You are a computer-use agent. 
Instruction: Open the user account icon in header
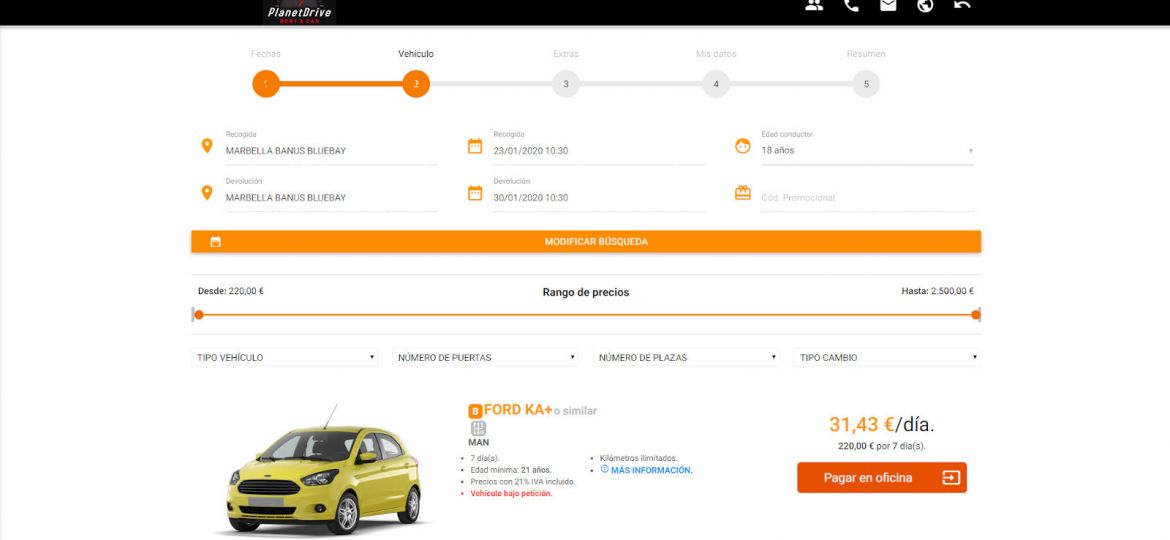point(814,4)
